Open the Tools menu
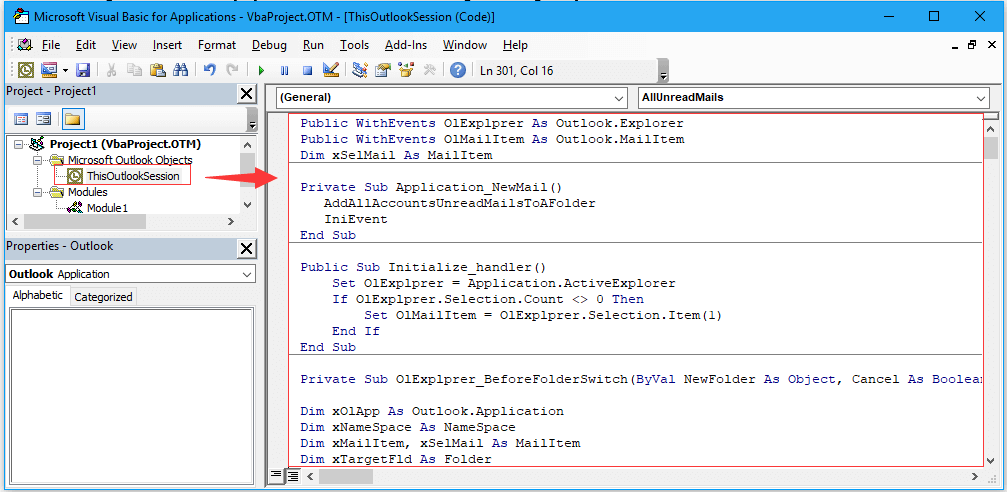This screenshot has width=1007, height=492. (355, 45)
